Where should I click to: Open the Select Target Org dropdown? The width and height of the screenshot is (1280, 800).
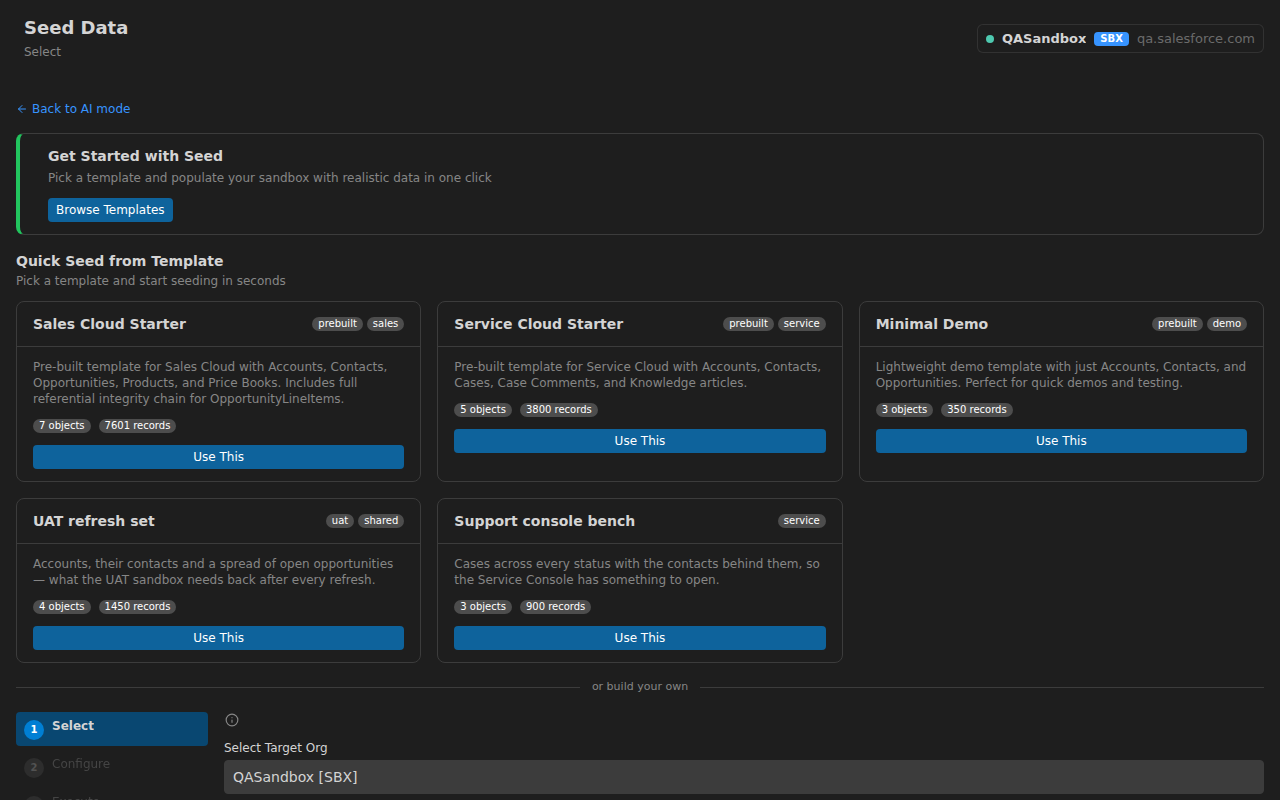pyautogui.click(x=744, y=777)
